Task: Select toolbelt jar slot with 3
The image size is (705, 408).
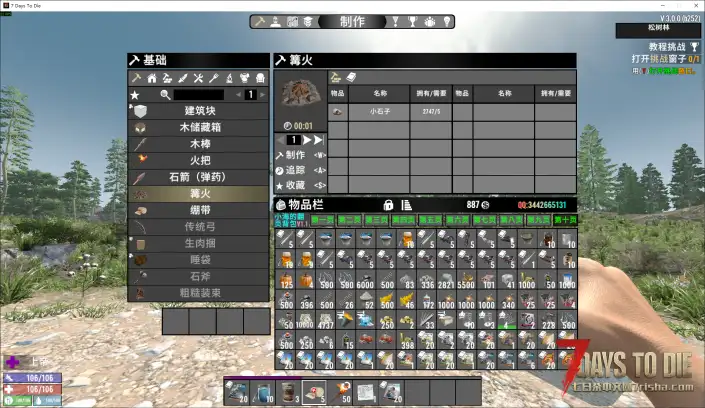Action: click(x=289, y=392)
